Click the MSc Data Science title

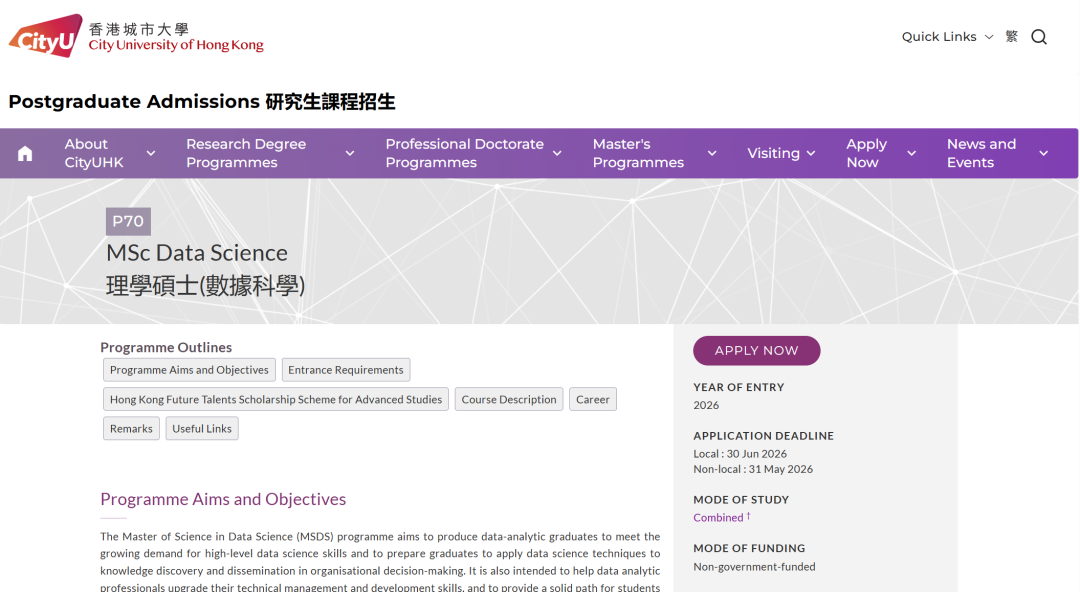coord(197,253)
